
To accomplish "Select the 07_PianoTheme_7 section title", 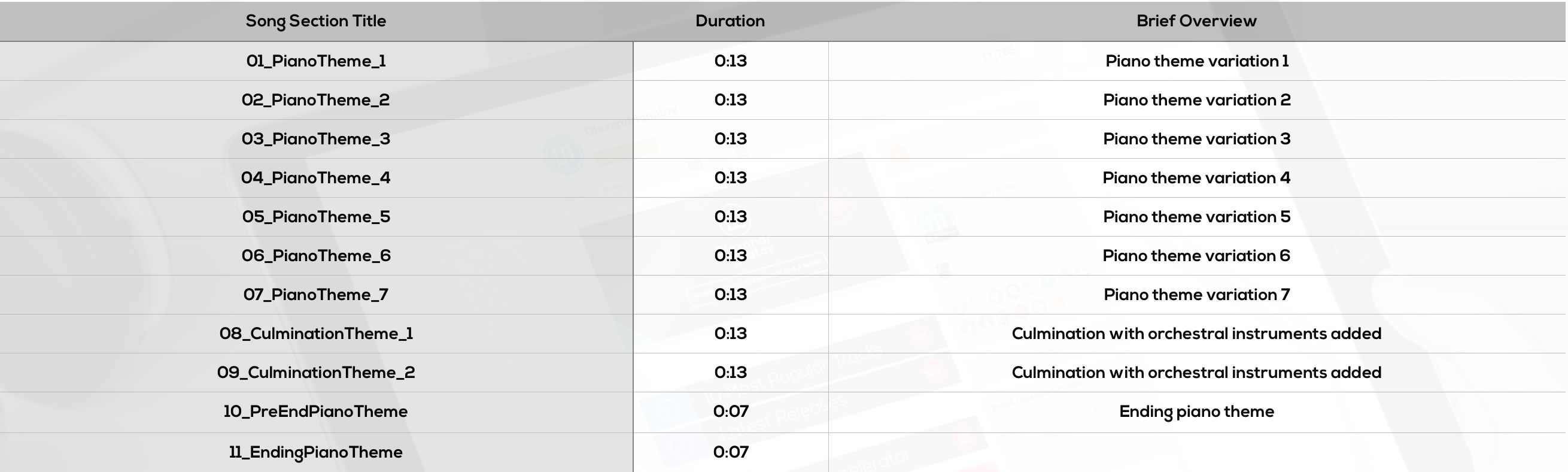I will tap(316, 295).
